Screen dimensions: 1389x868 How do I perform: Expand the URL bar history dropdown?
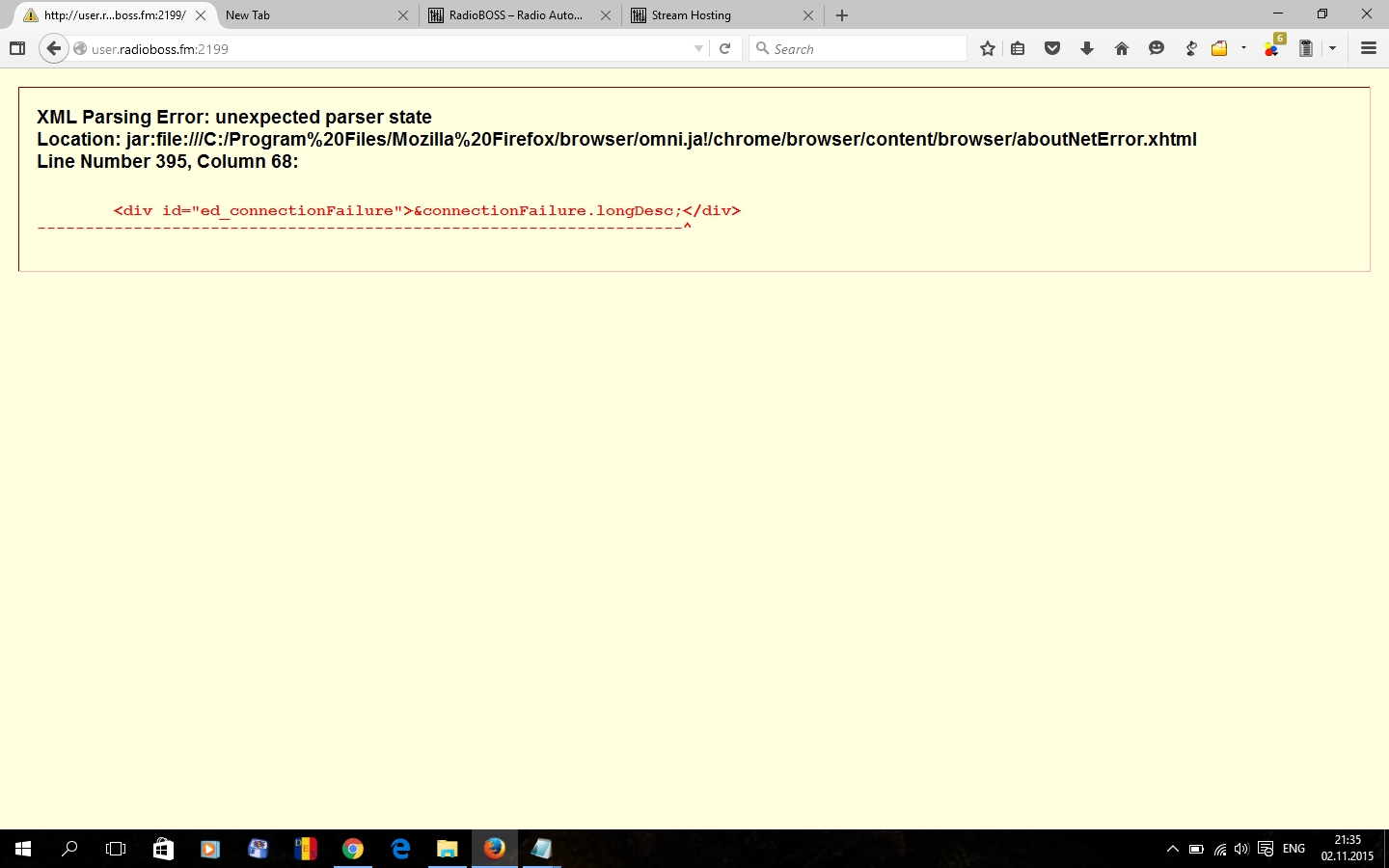(x=698, y=49)
